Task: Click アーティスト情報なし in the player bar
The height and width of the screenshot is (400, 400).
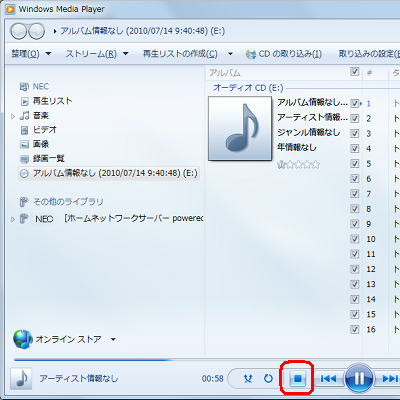Action: point(79,379)
